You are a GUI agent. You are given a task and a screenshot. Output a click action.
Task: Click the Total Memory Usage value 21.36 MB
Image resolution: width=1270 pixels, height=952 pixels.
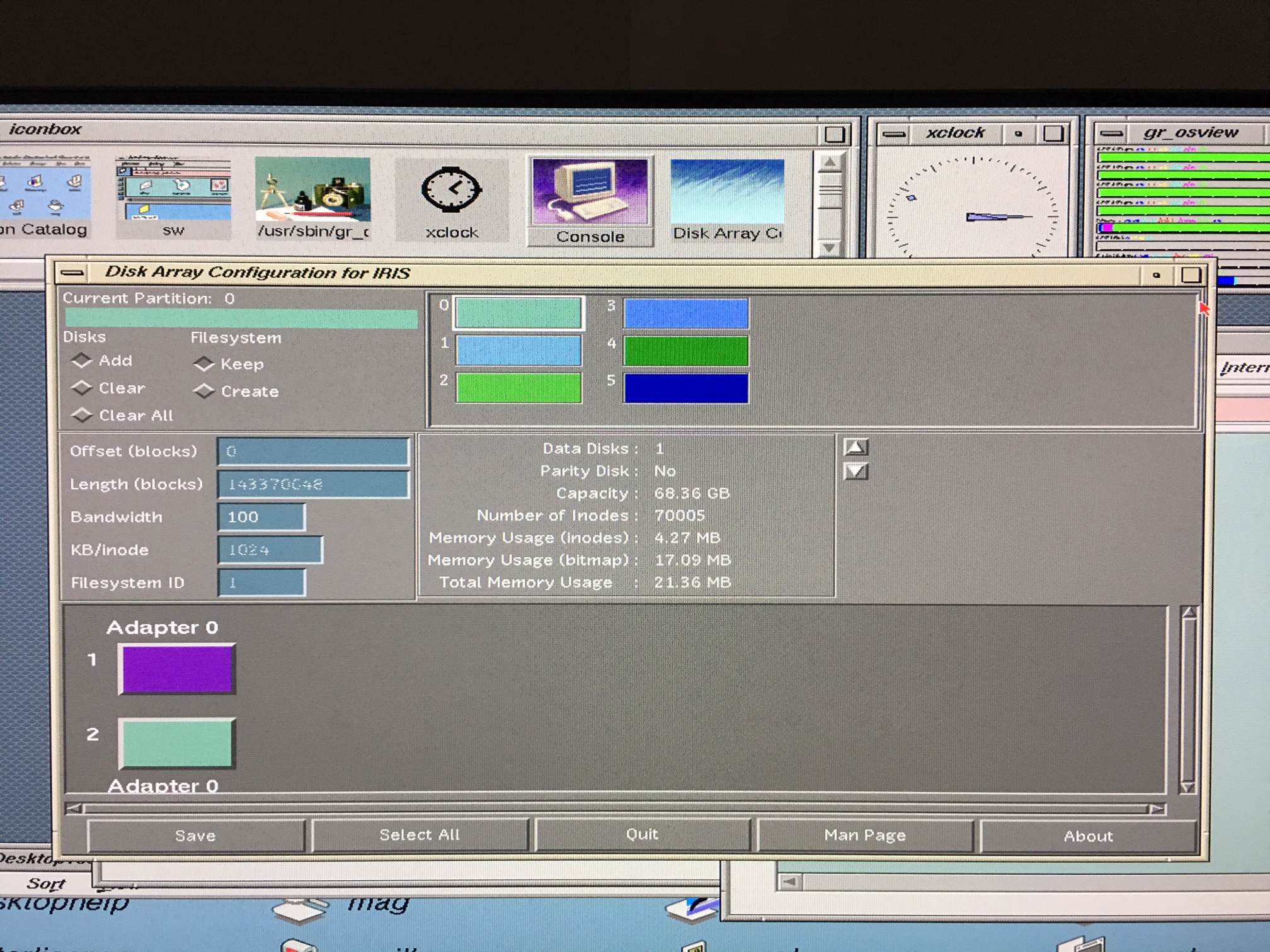(x=692, y=582)
